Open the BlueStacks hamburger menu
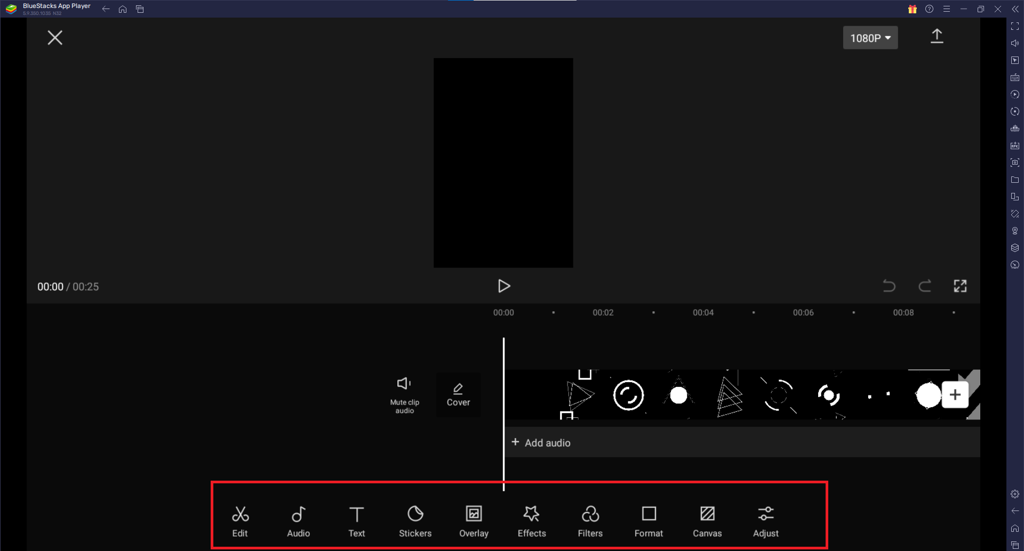The height and width of the screenshot is (551, 1024). point(946,9)
